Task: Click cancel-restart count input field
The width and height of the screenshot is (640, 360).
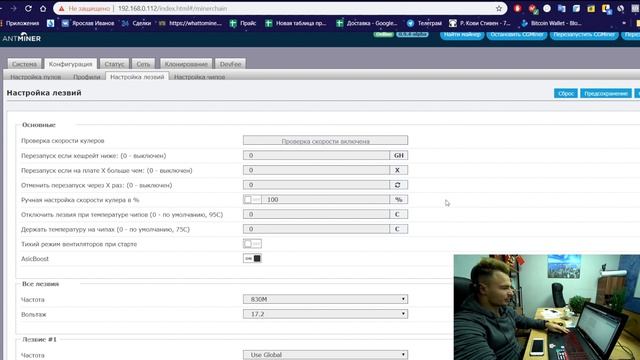Action: pyautogui.click(x=316, y=185)
